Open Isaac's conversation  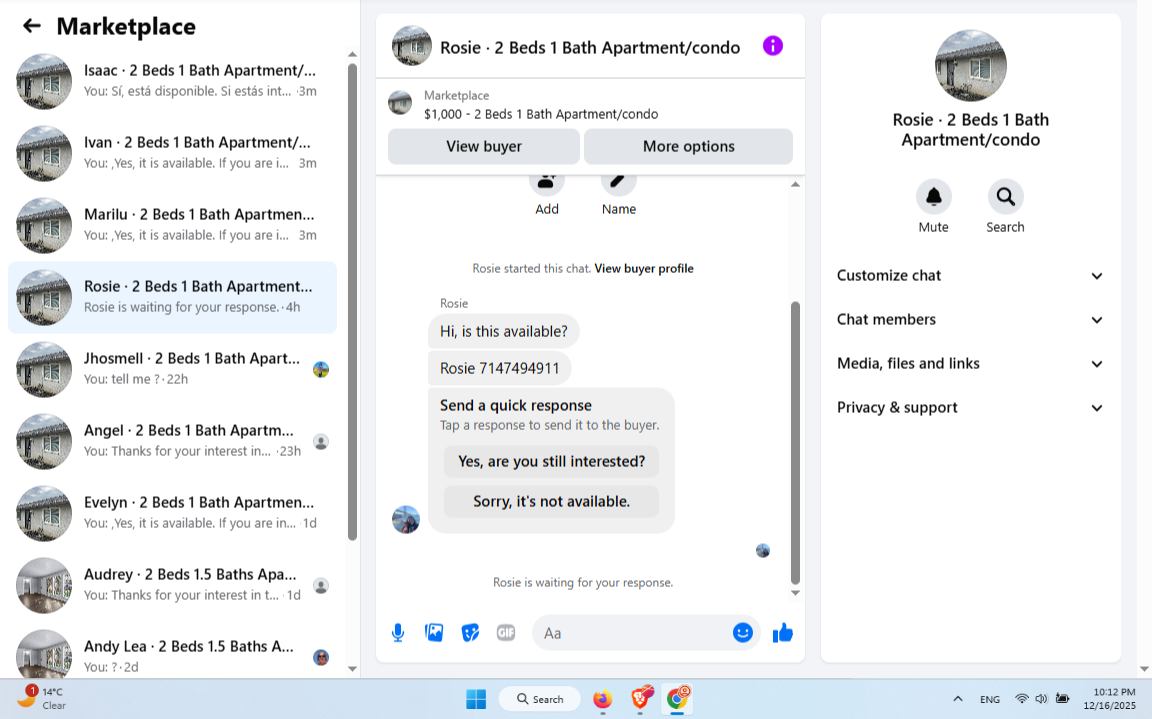(x=173, y=81)
